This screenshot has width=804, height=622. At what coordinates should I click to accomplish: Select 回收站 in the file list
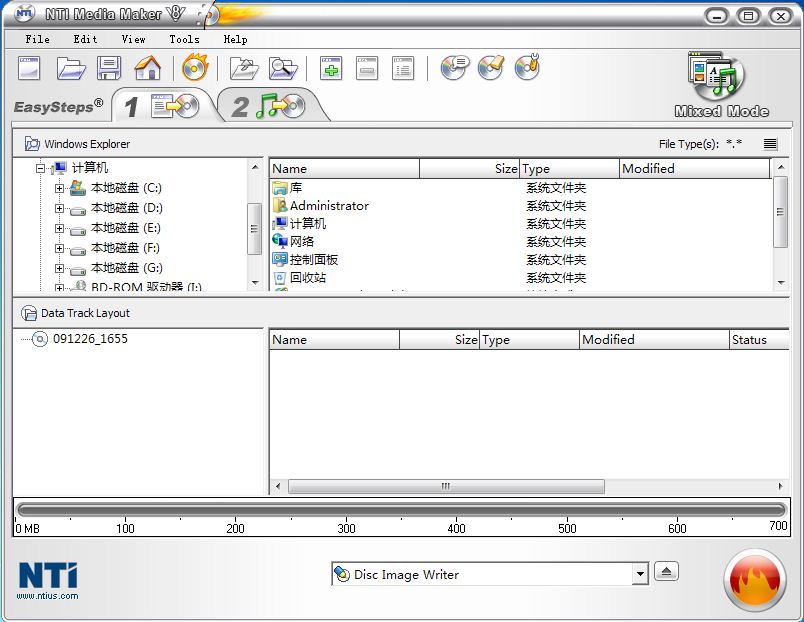click(x=308, y=277)
